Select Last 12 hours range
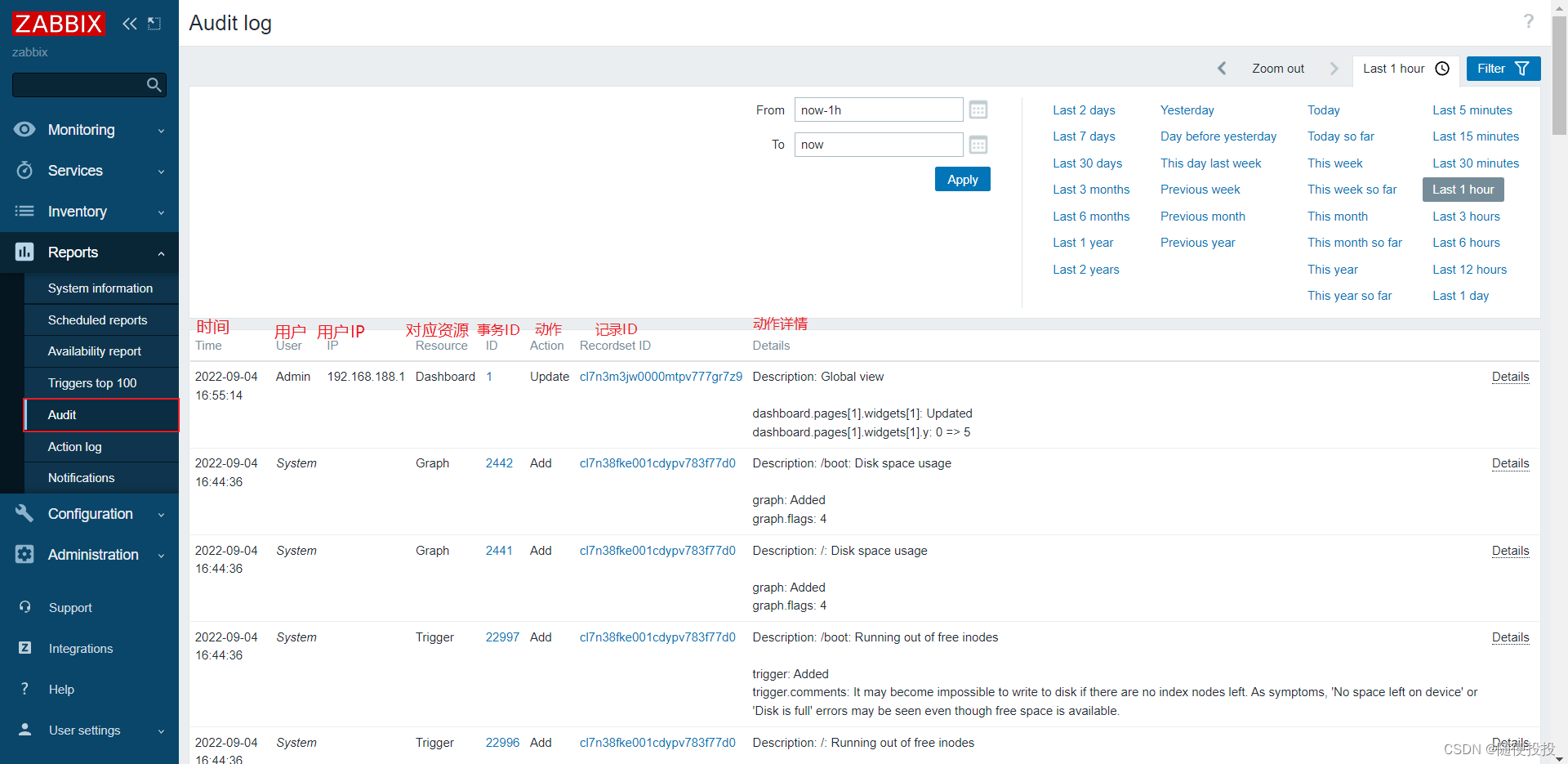 1469,270
